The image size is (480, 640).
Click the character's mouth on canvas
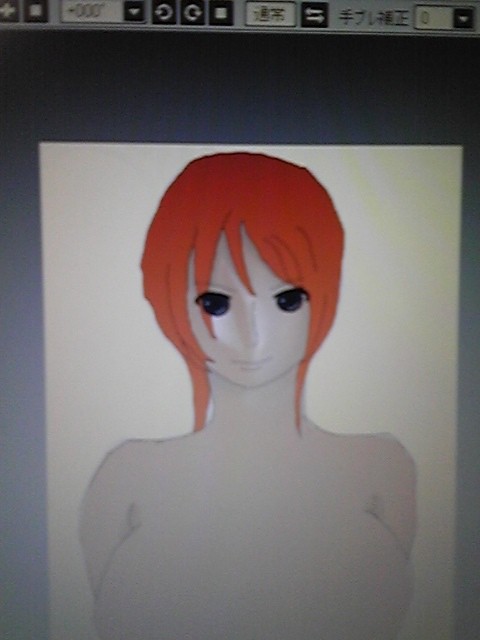(250, 362)
